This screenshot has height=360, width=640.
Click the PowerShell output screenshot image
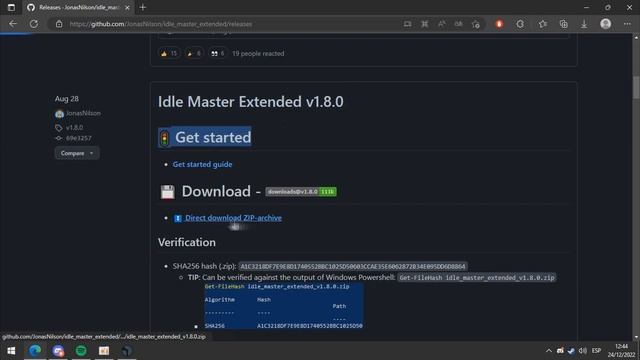click(x=284, y=306)
